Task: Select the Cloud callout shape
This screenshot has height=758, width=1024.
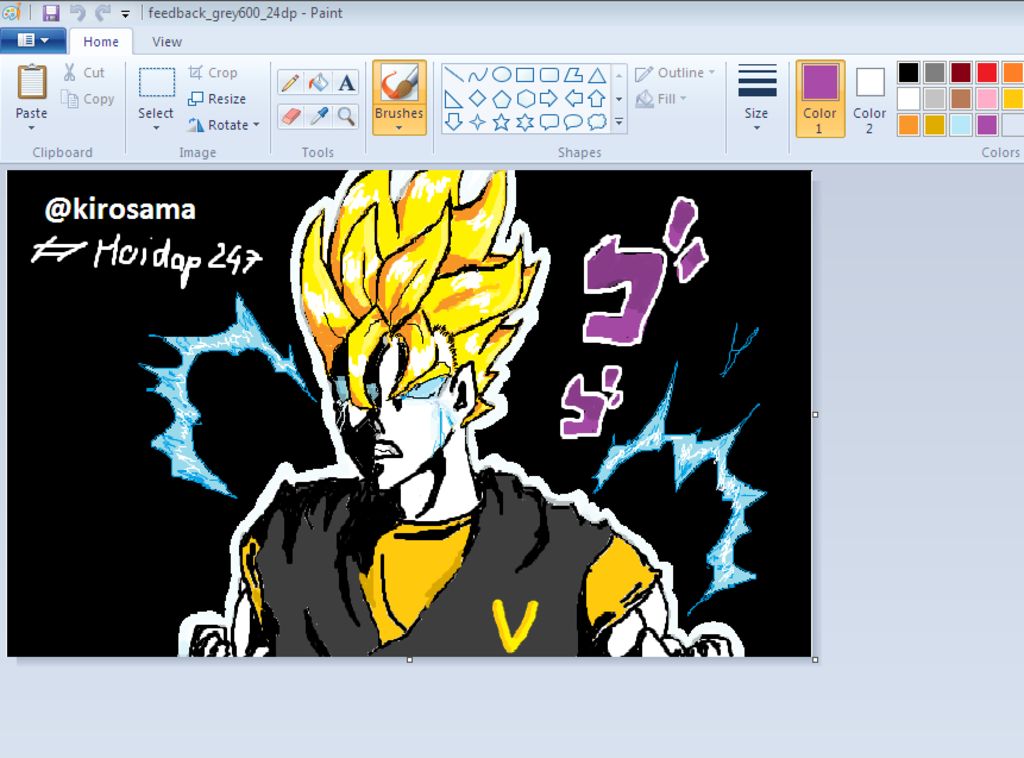Action: (x=597, y=122)
